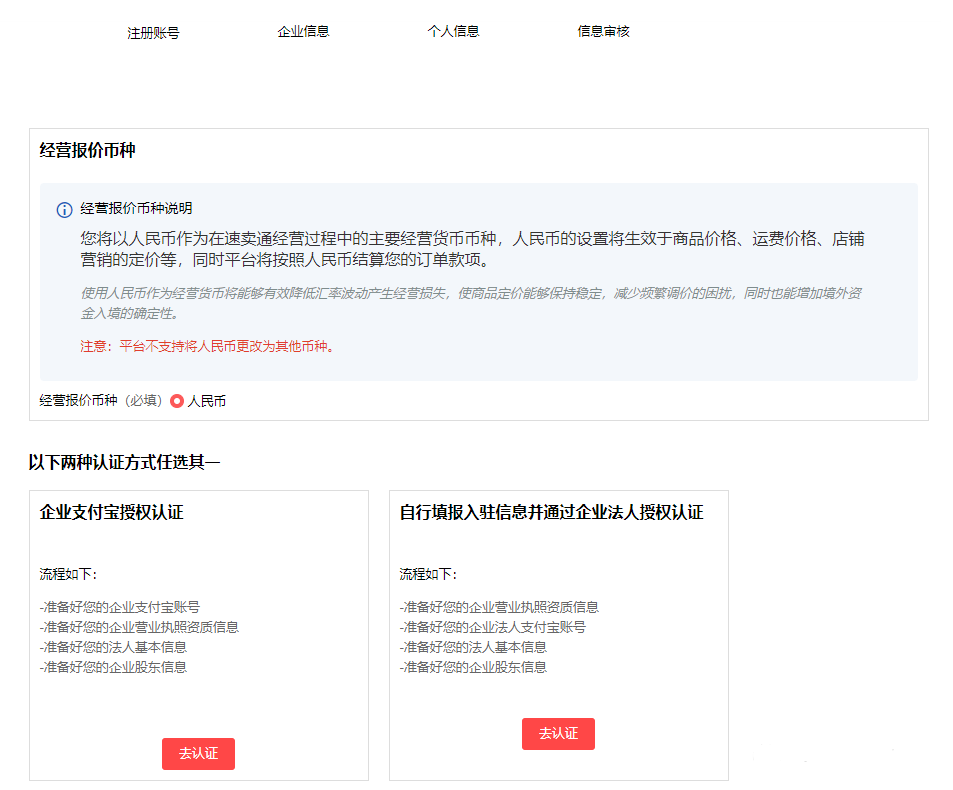Click 准备好您的企业营业执照资质信息 in right card
This screenshot has height=790, width=953.
pos(501,606)
